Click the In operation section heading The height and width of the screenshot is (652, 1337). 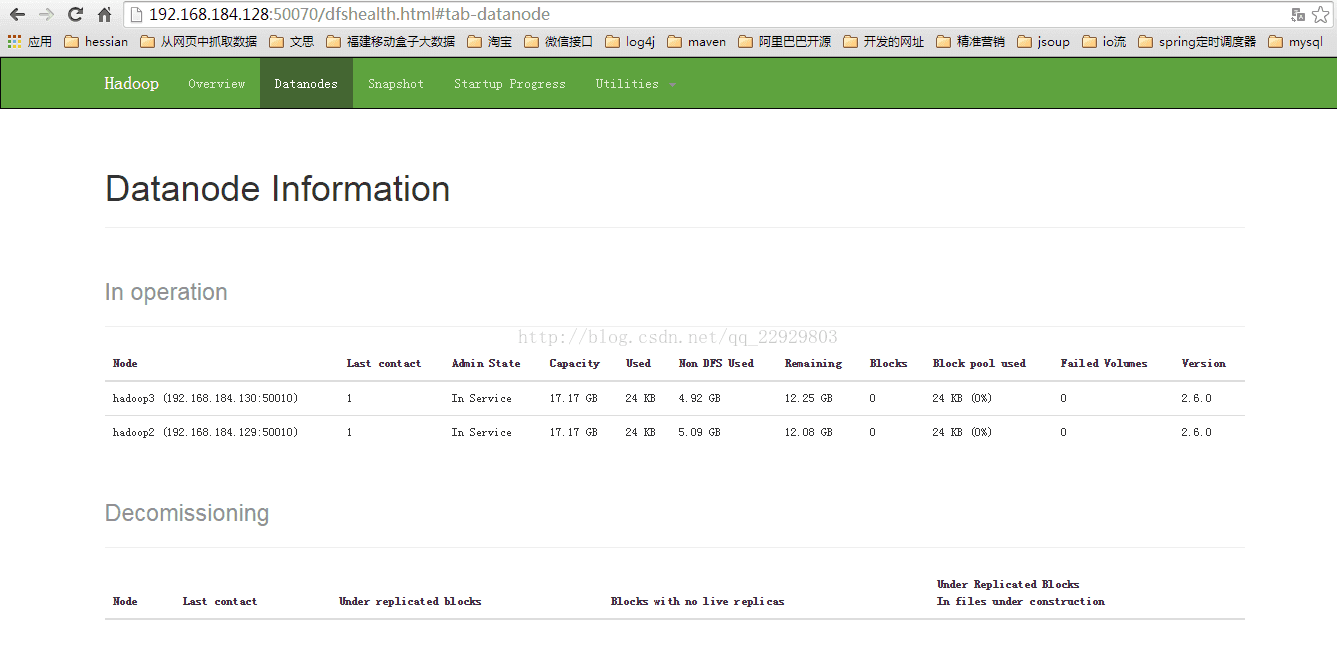[x=166, y=292]
